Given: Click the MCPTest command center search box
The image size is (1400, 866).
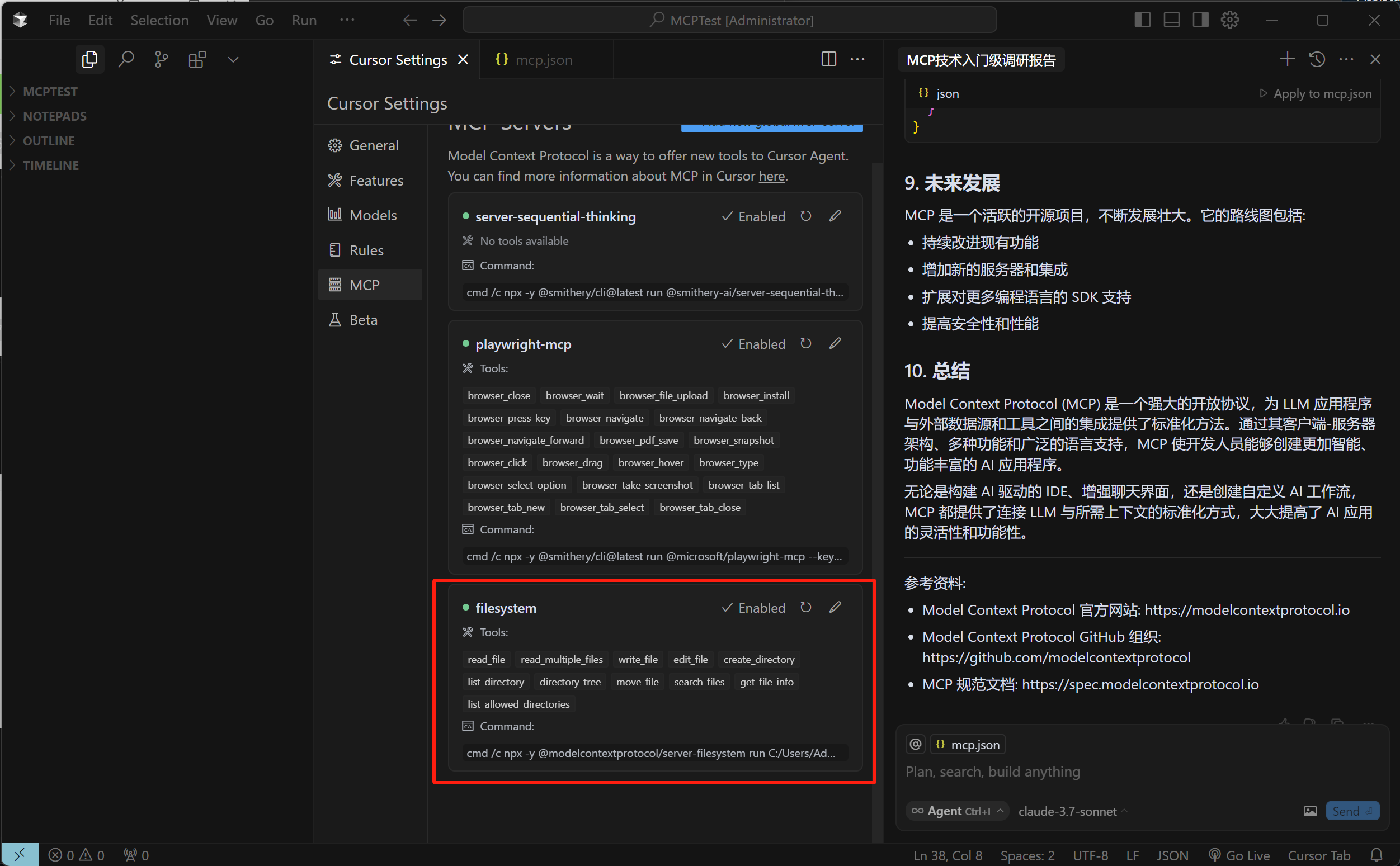Looking at the screenshot, I should tap(730, 20).
